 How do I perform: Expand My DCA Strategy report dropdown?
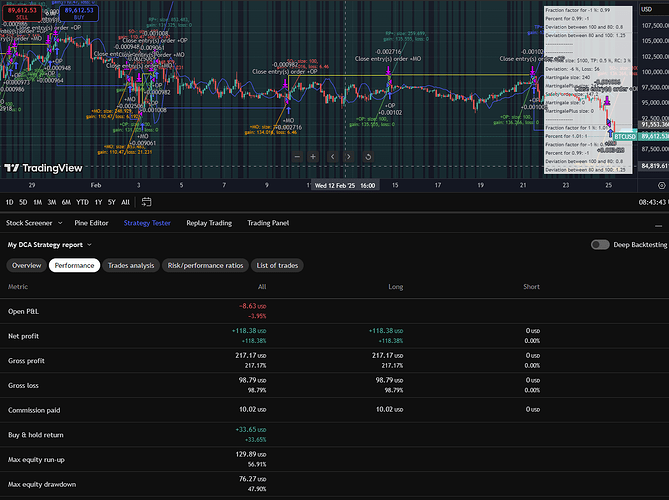[x=49, y=244]
